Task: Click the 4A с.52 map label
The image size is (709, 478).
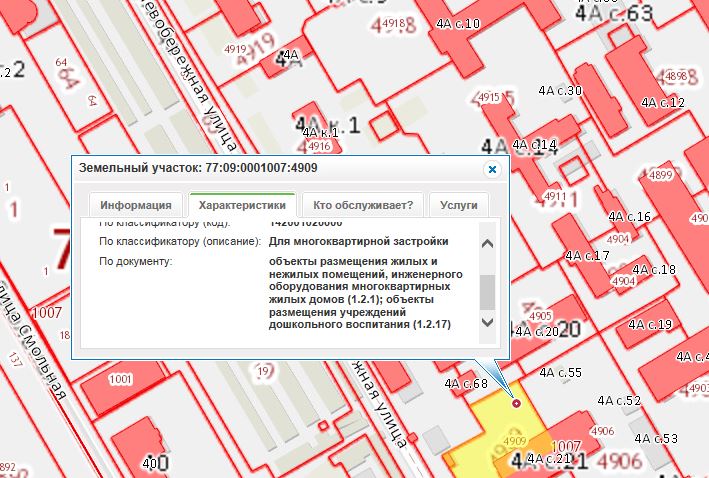Action: (x=620, y=400)
